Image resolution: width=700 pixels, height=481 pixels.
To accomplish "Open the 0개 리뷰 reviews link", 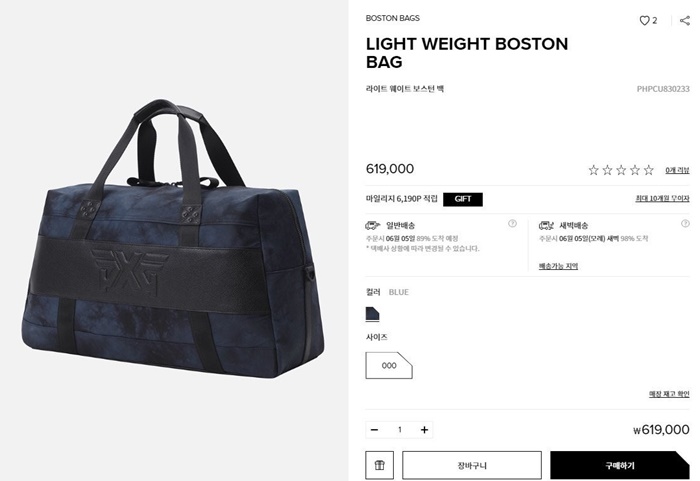I will pos(677,170).
